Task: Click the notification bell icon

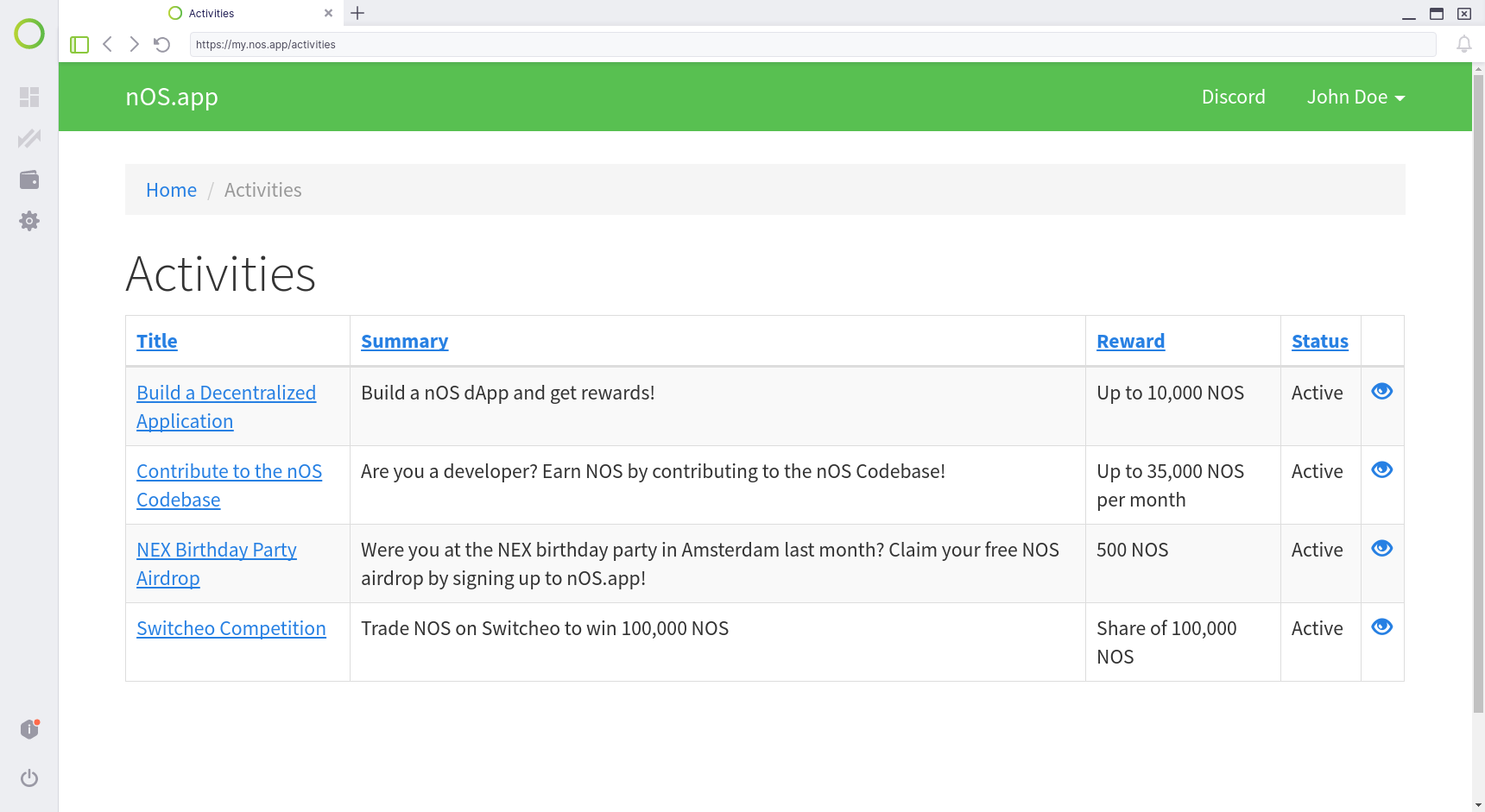Action: pos(1463,44)
